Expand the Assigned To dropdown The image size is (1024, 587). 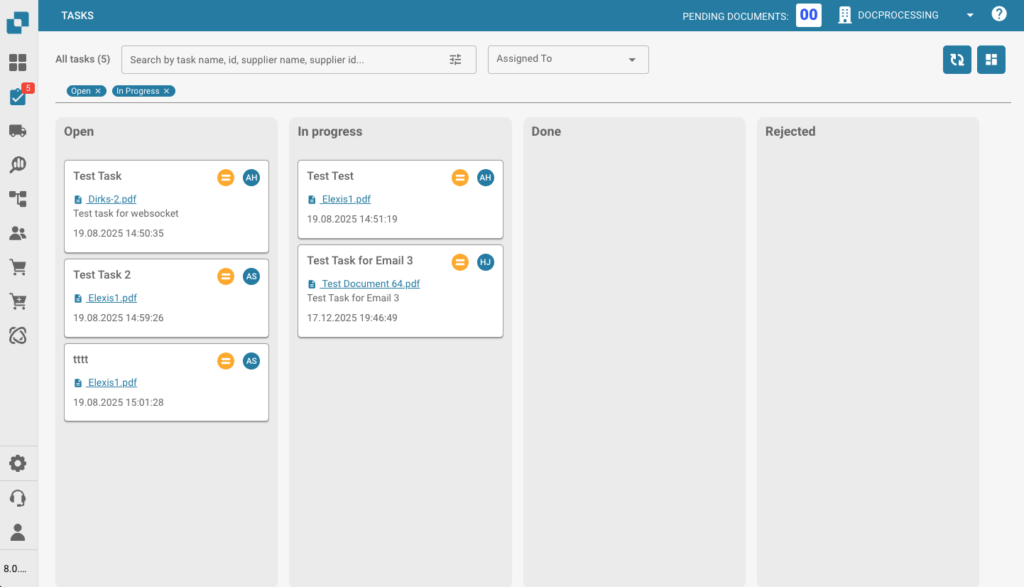click(568, 60)
